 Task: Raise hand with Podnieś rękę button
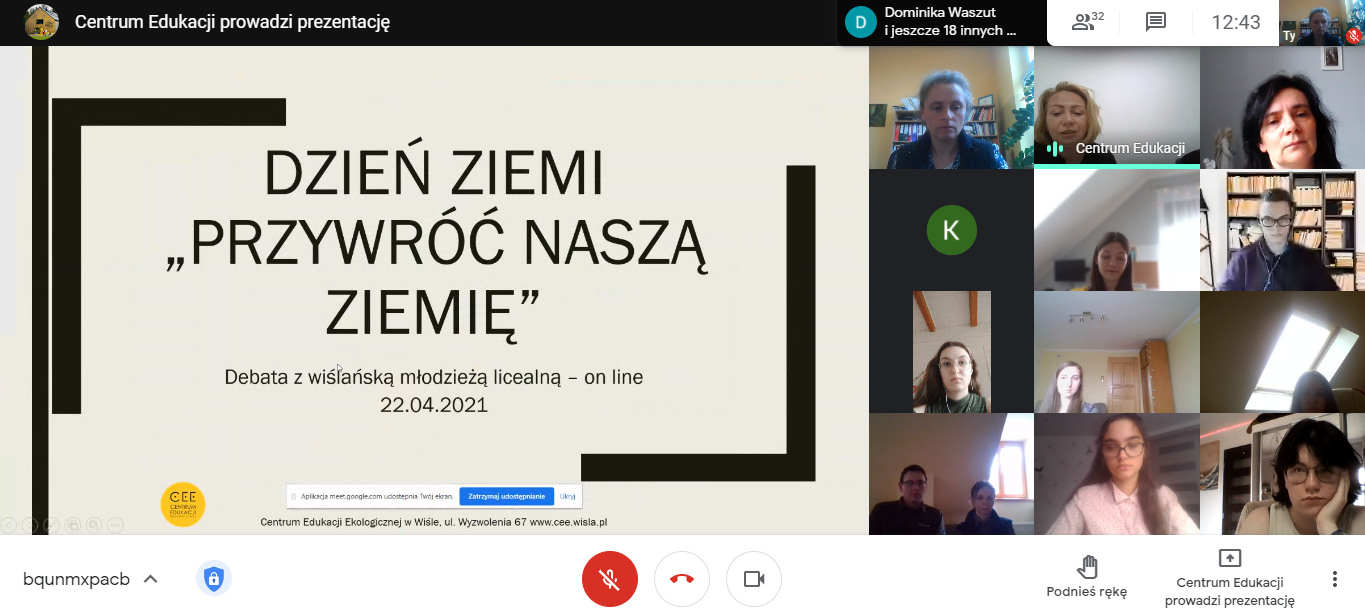click(1086, 577)
